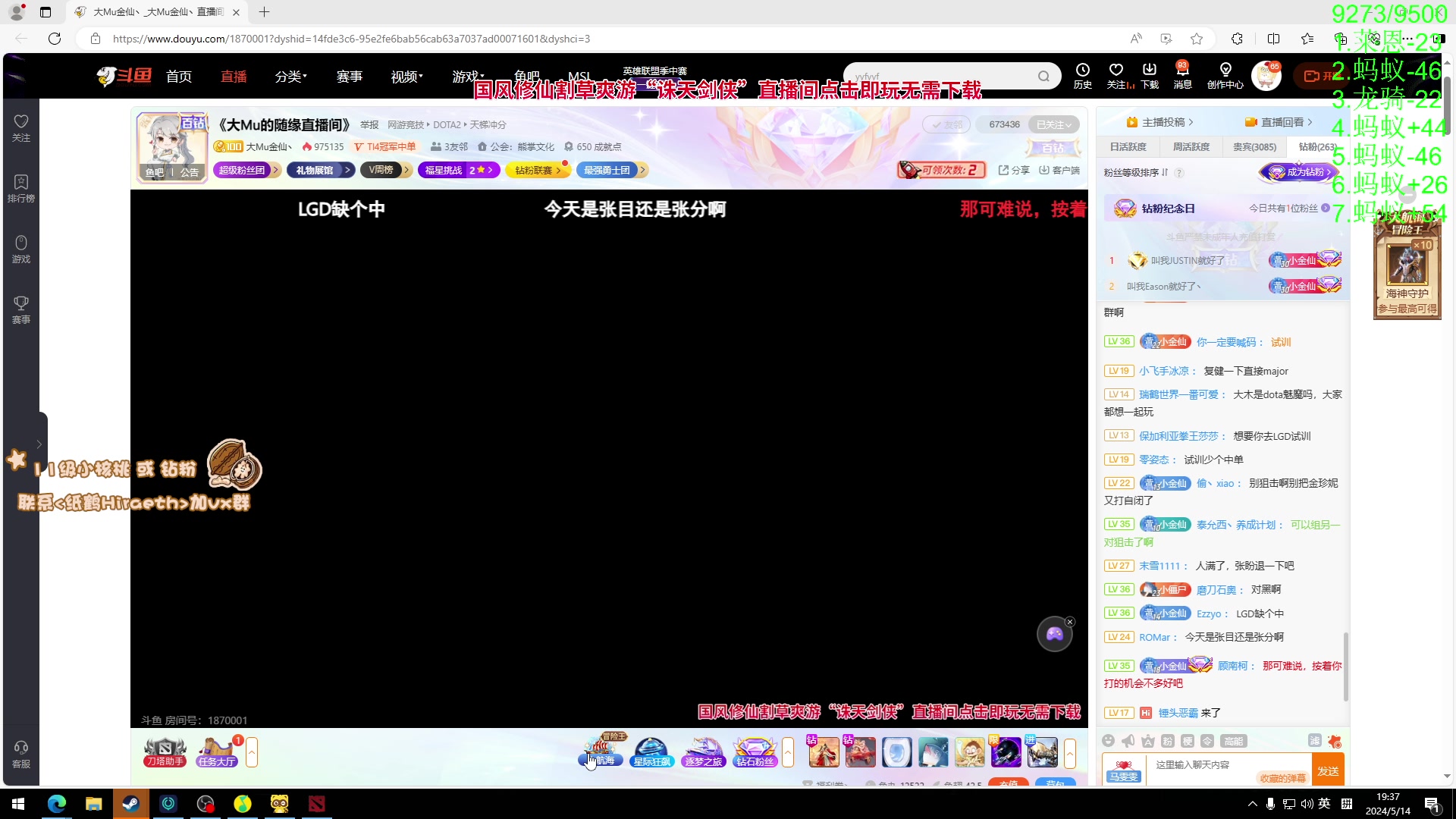Open the 排行榜 sidebar panel
This screenshot has height=819, width=1456.
20,186
